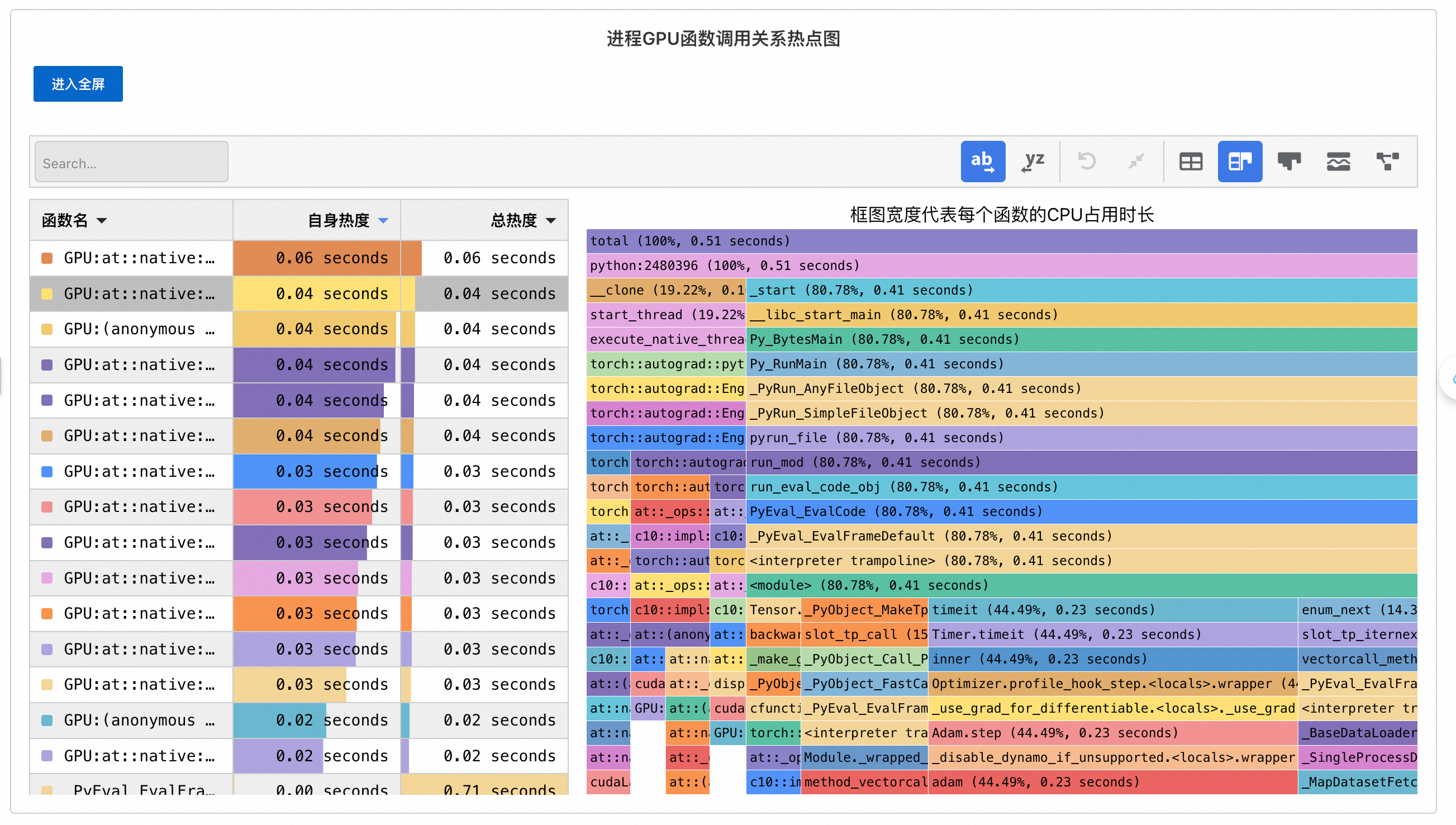Click the 进入全屏 fullscreen button
The width and height of the screenshot is (1456, 825).
pyautogui.click(x=78, y=84)
